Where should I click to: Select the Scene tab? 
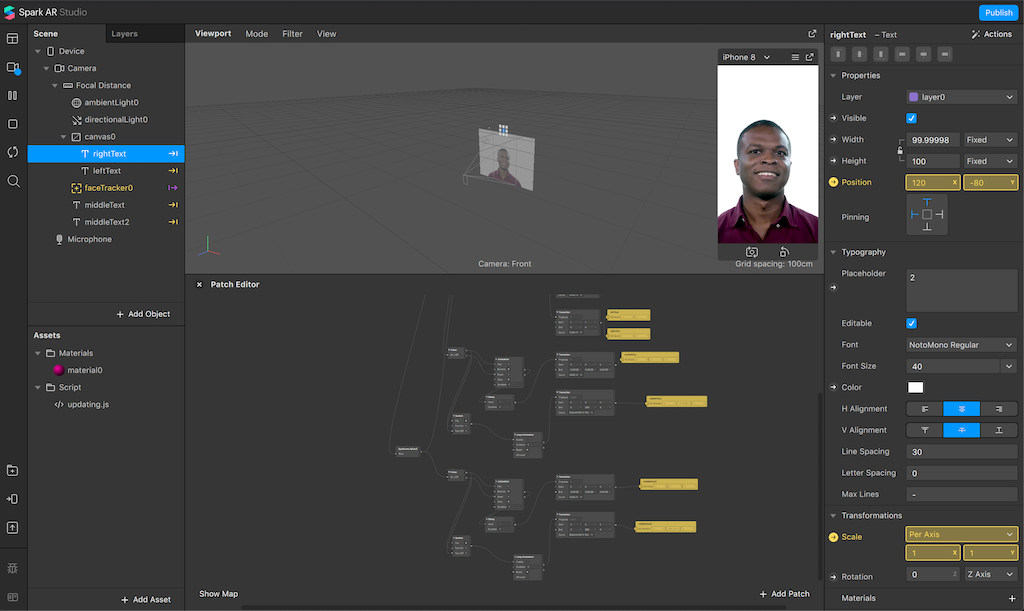(46, 34)
